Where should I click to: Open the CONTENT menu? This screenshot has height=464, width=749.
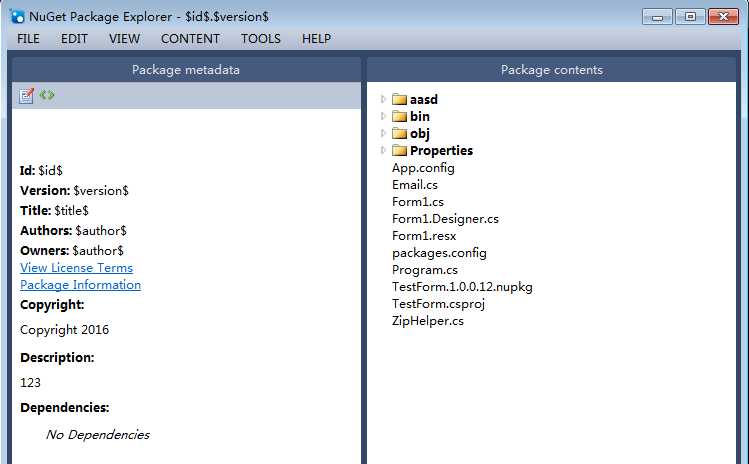click(x=190, y=39)
